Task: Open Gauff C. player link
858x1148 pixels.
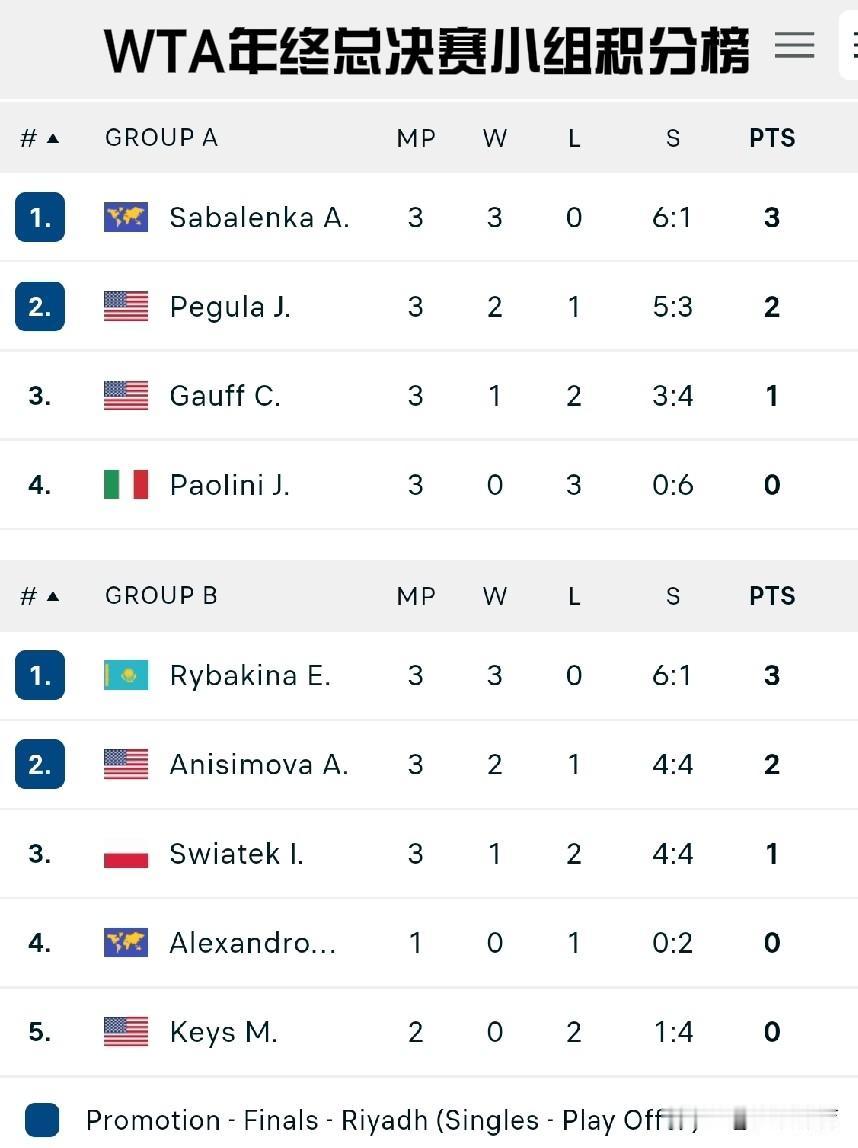Action: pos(225,396)
